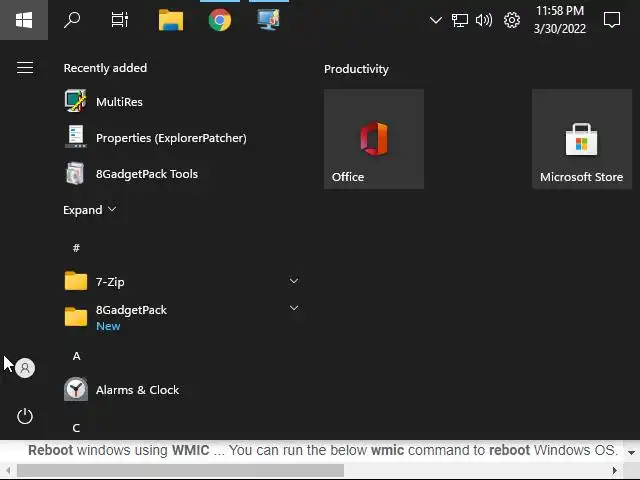Open the Action Center notifications
The image size is (640, 480).
[x=611, y=20]
